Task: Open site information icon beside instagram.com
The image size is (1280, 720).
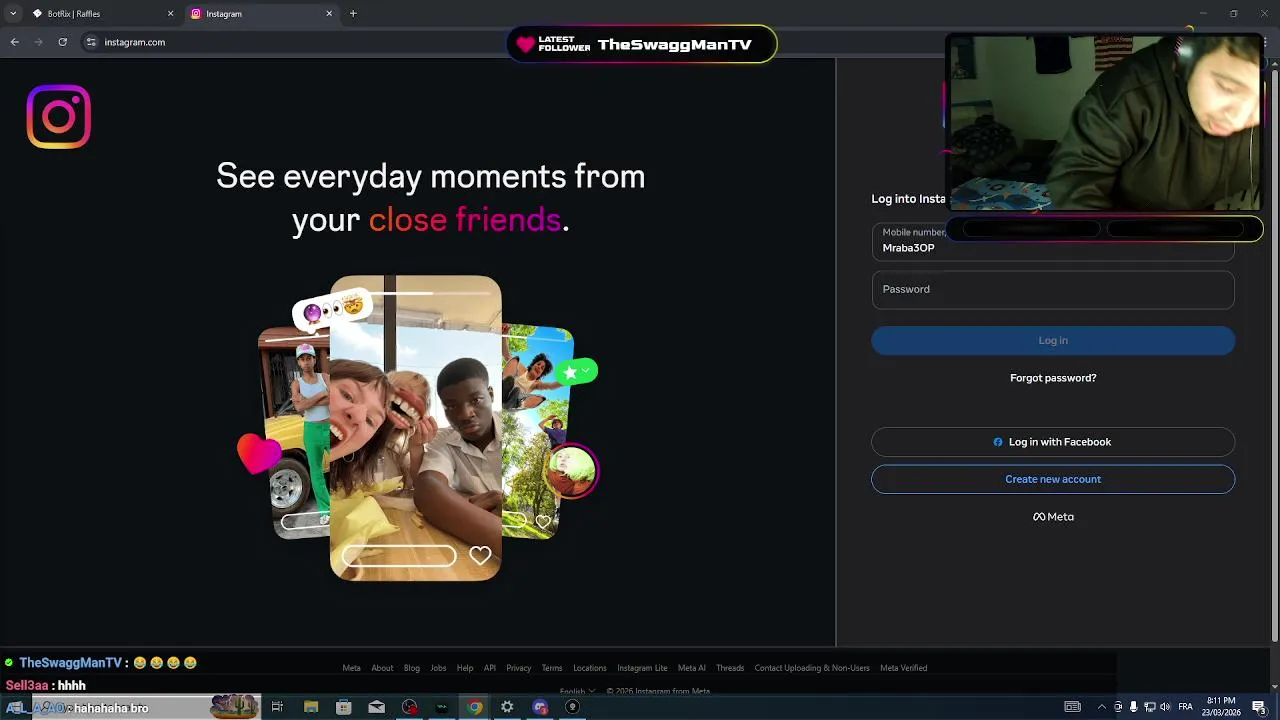Action: click(91, 42)
